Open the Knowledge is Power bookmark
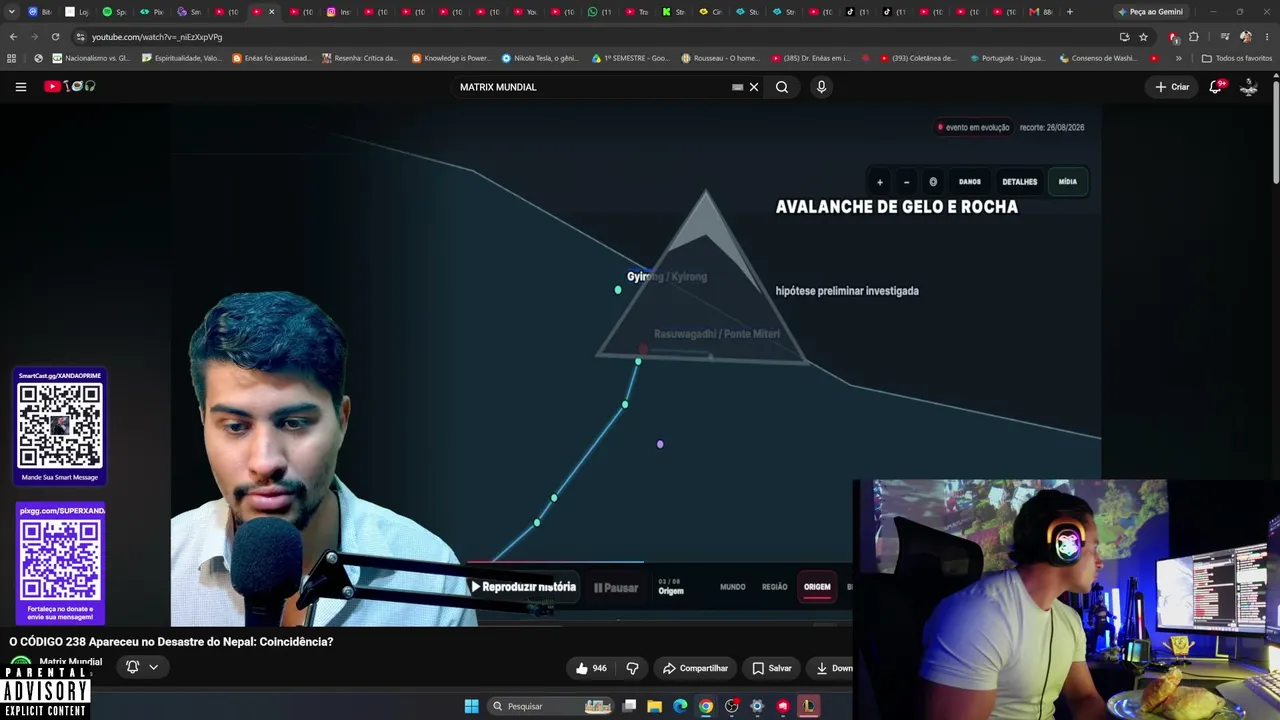This screenshot has height=720, width=1280. tap(451, 58)
